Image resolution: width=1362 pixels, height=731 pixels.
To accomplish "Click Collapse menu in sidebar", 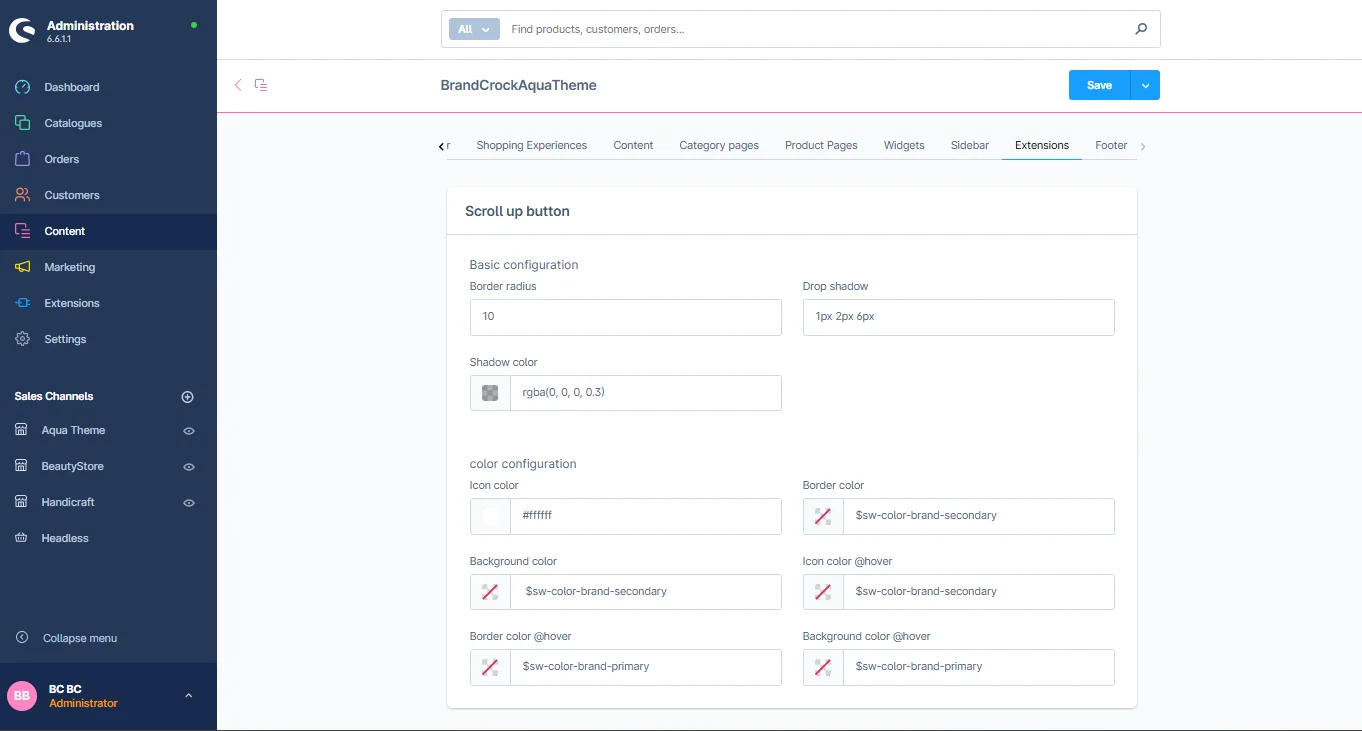I will [79, 638].
